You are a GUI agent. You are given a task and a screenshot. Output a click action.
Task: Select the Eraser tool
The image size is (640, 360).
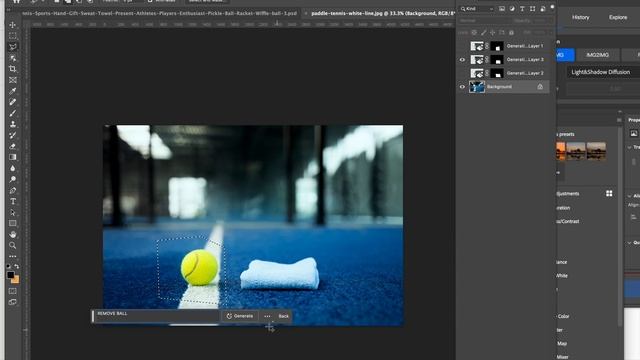13,146
